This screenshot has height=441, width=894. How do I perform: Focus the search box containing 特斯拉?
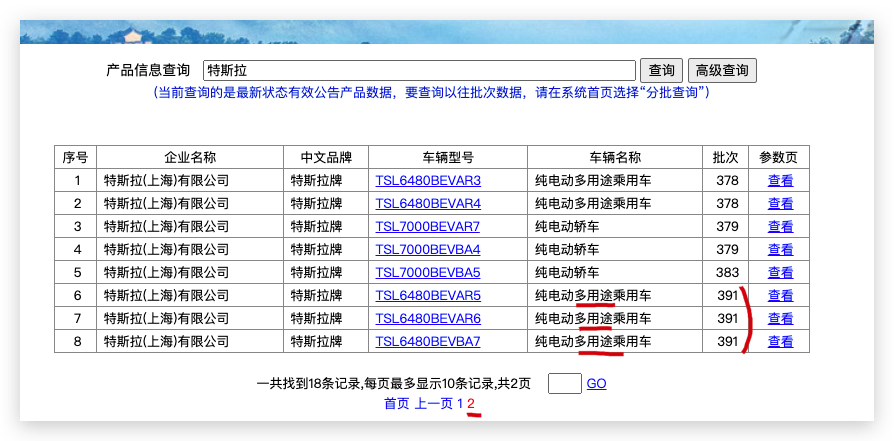click(x=419, y=71)
